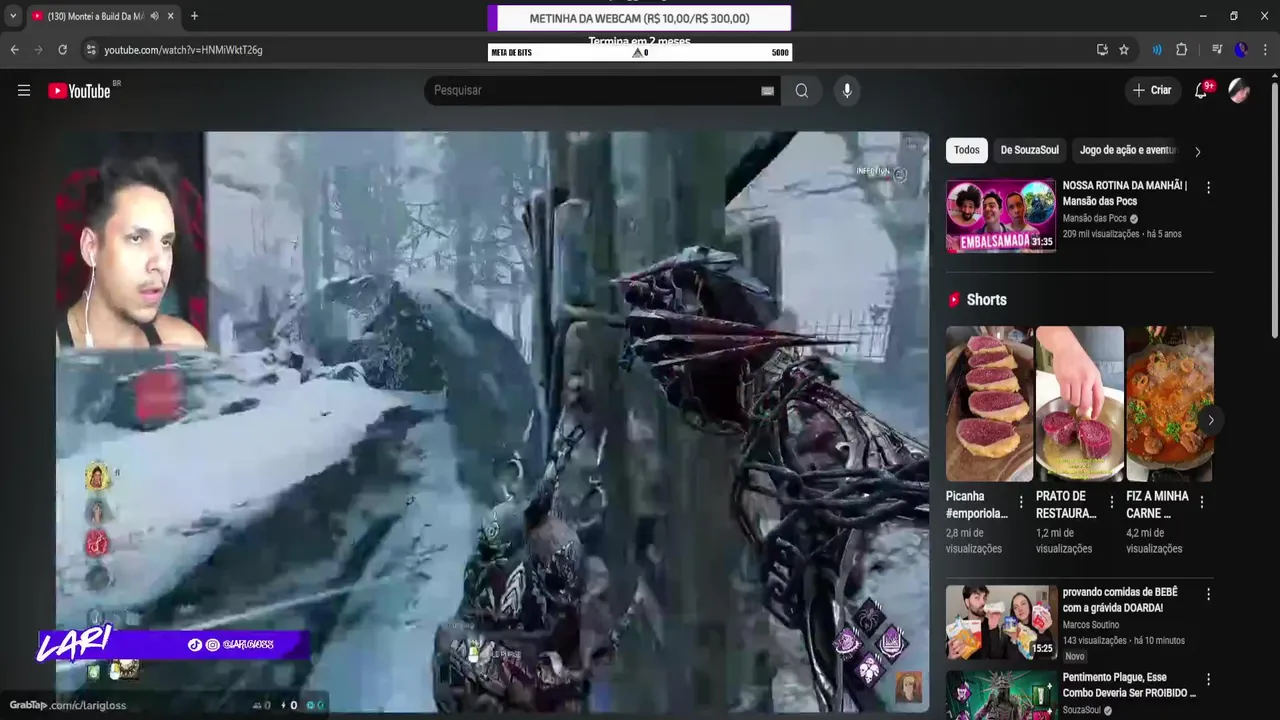Image resolution: width=1280 pixels, height=720 pixels.
Task: Open options for FIZ A MINHA CARNE short
Action: [x=1201, y=502]
